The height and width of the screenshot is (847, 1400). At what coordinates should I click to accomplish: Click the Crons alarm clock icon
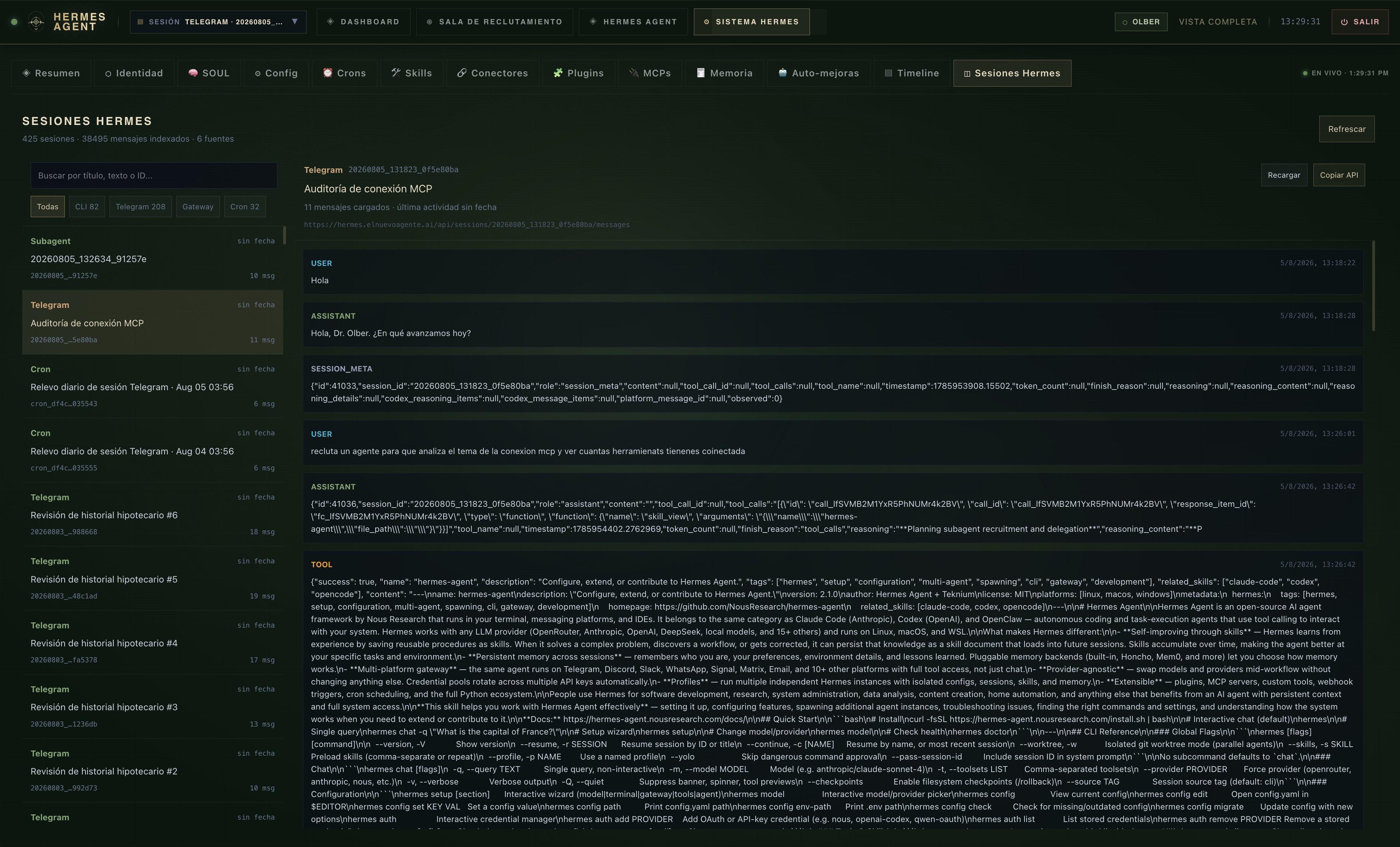coord(328,73)
